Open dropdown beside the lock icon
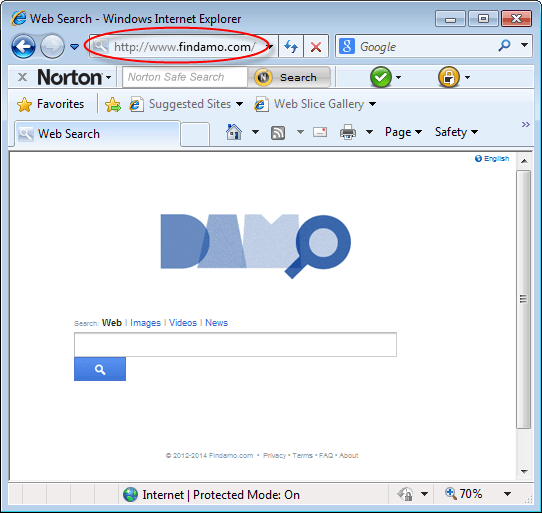Image resolution: width=542 pixels, height=513 pixels. [x=467, y=77]
